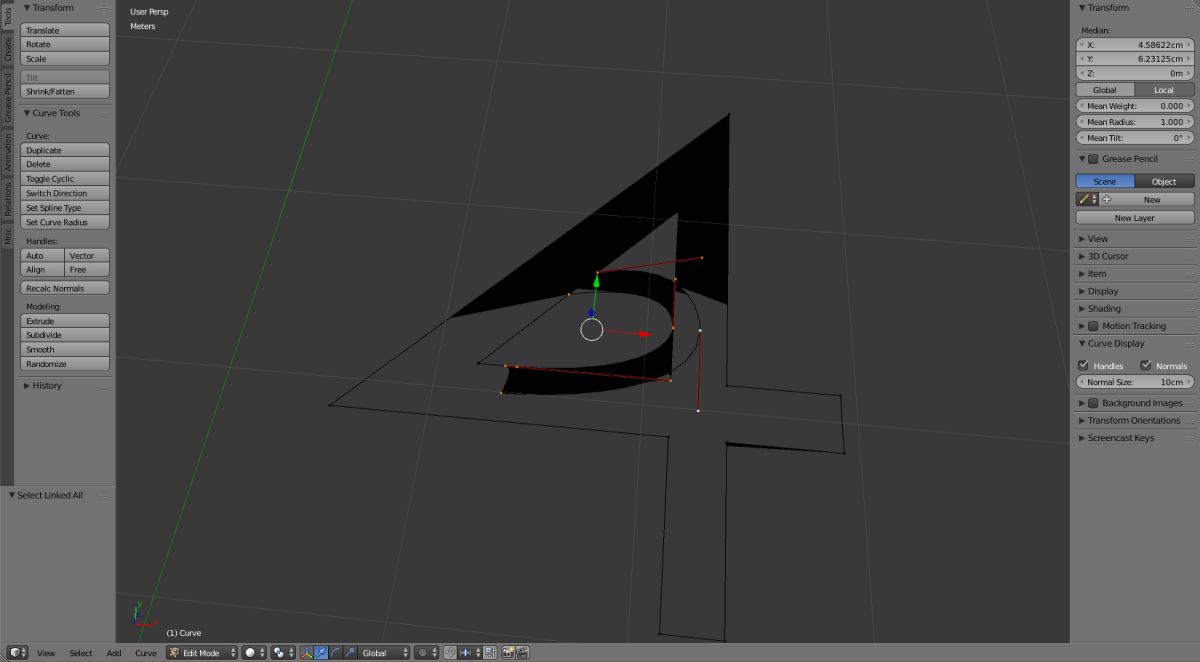
Task: Toggle snap onto self icon
Action: (x=490, y=652)
